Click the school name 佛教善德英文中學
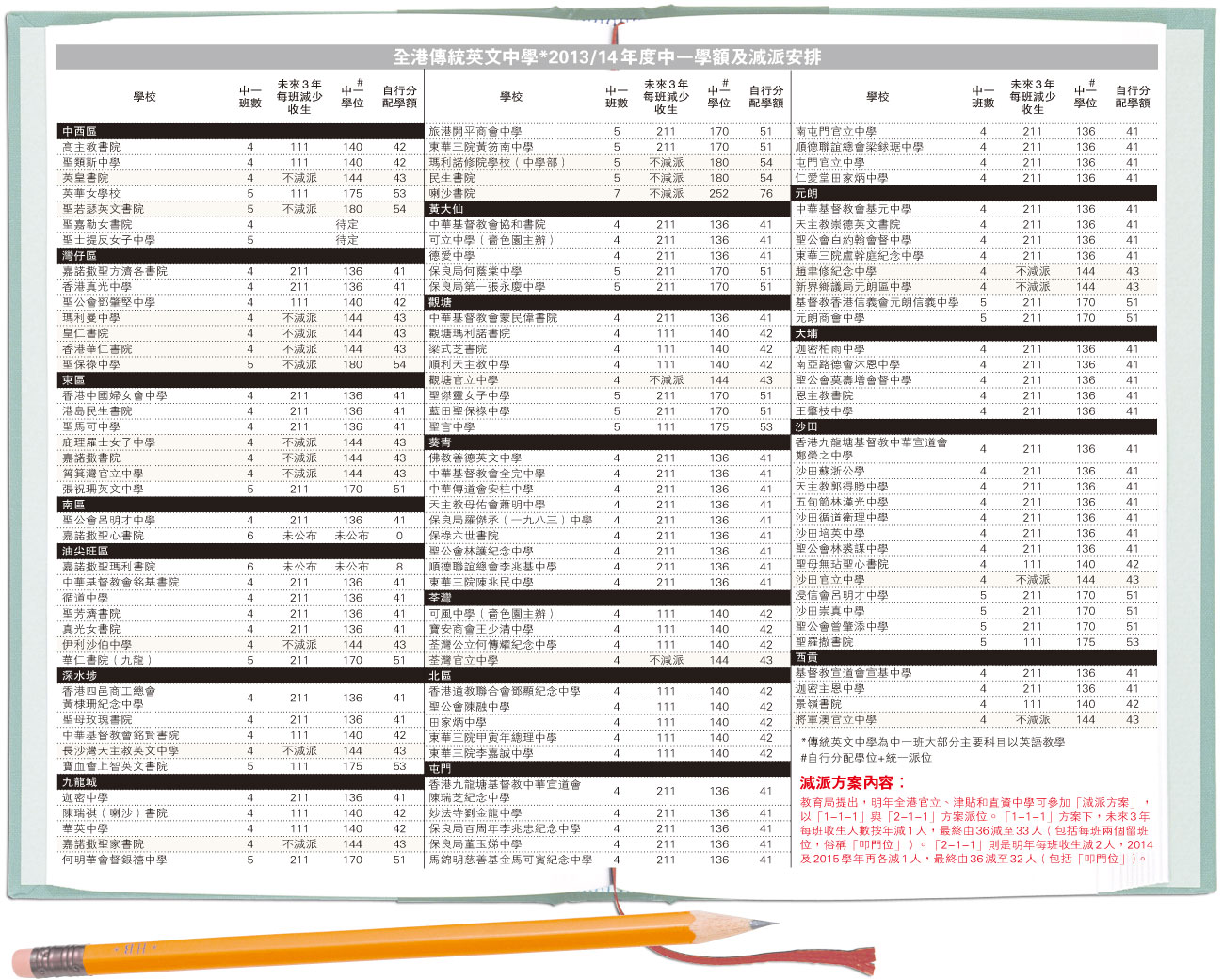This screenshot has height=980, width=1223. coord(475,458)
